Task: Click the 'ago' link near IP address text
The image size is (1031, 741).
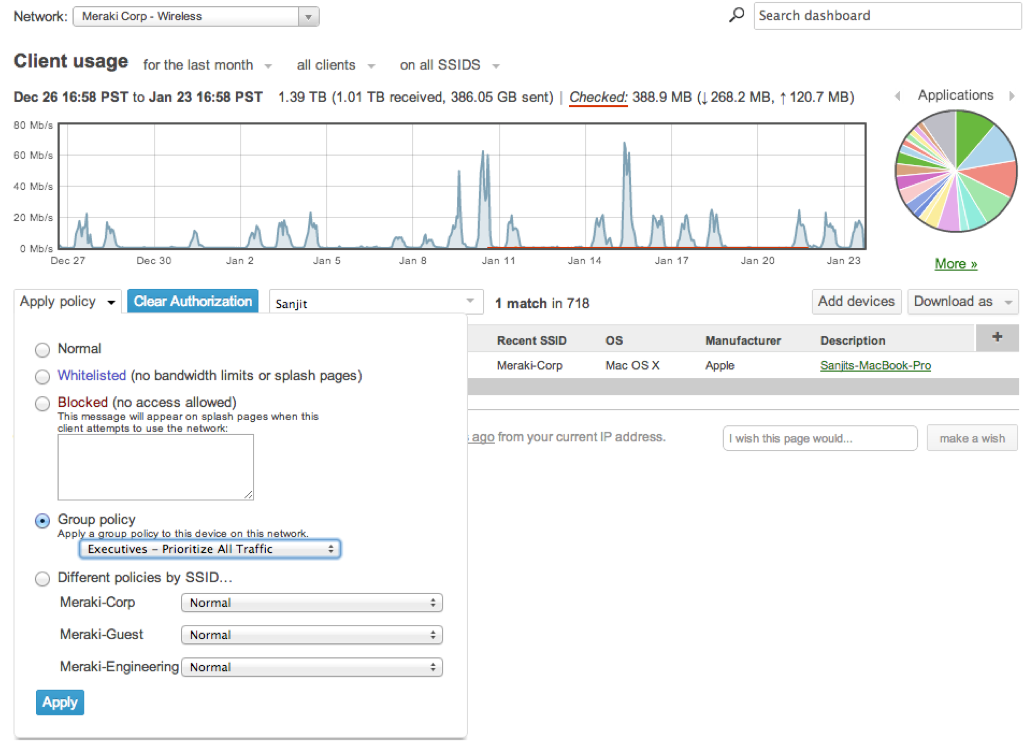Action: point(483,437)
